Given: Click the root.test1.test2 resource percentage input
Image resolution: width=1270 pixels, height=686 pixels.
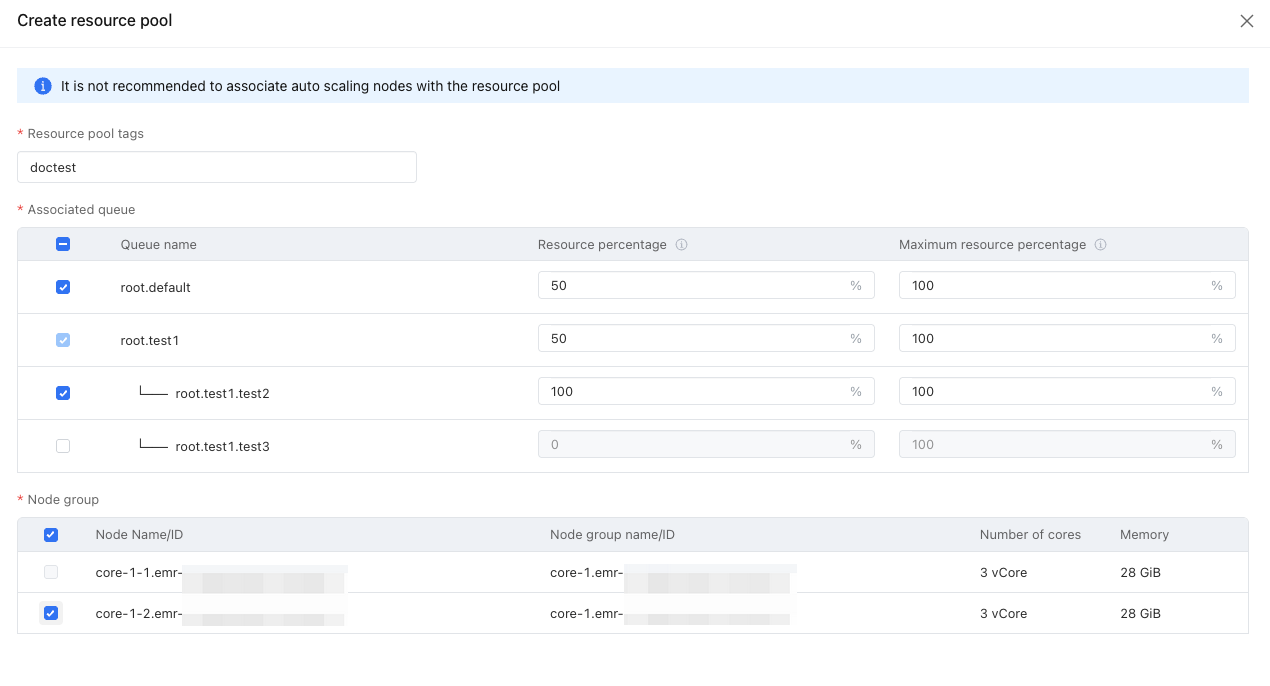Looking at the screenshot, I should [x=706, y=391].
